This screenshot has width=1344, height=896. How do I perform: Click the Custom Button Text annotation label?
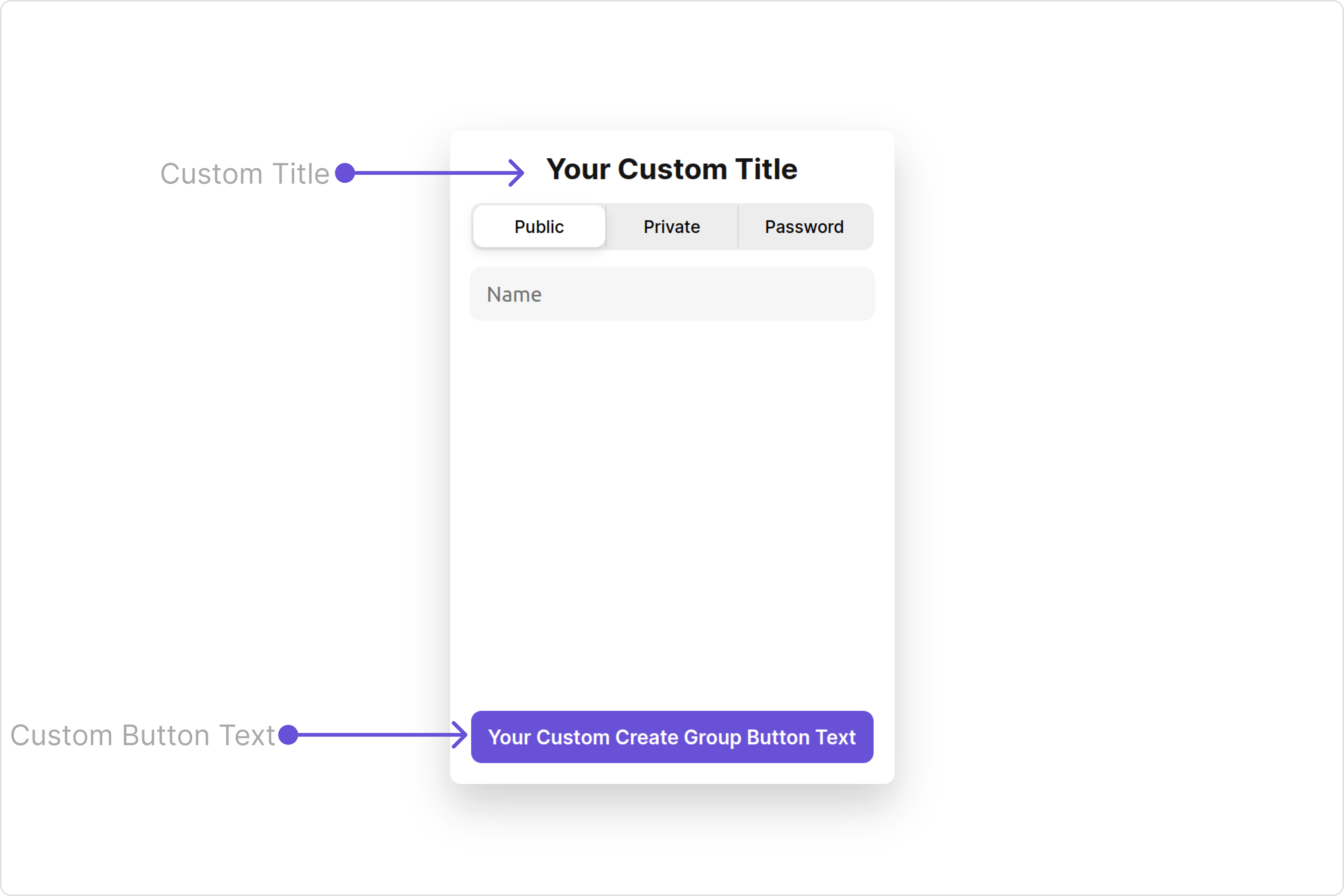pyautogui.click(x=143, y=735)
